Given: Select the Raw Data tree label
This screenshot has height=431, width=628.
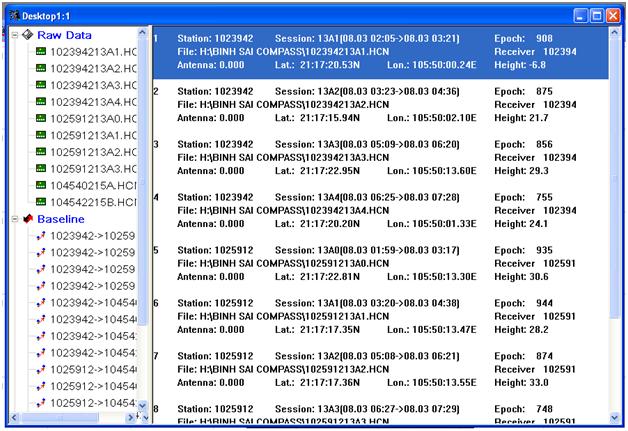Looking at the screenshot, I should click(72, 35).
